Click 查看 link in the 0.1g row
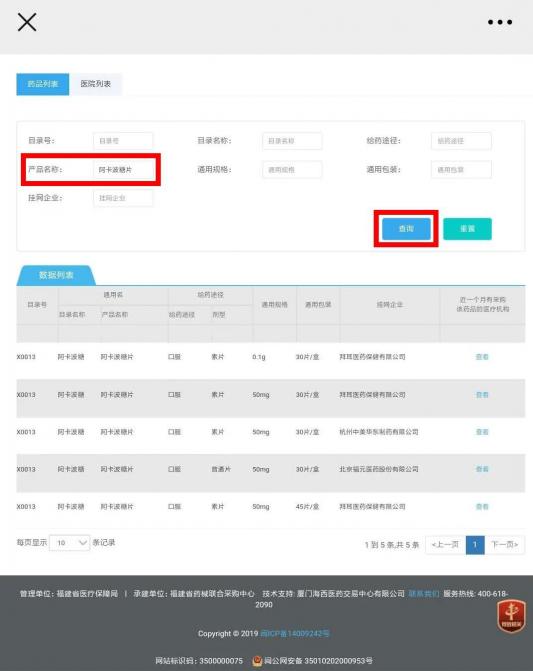 pos(482,357)
